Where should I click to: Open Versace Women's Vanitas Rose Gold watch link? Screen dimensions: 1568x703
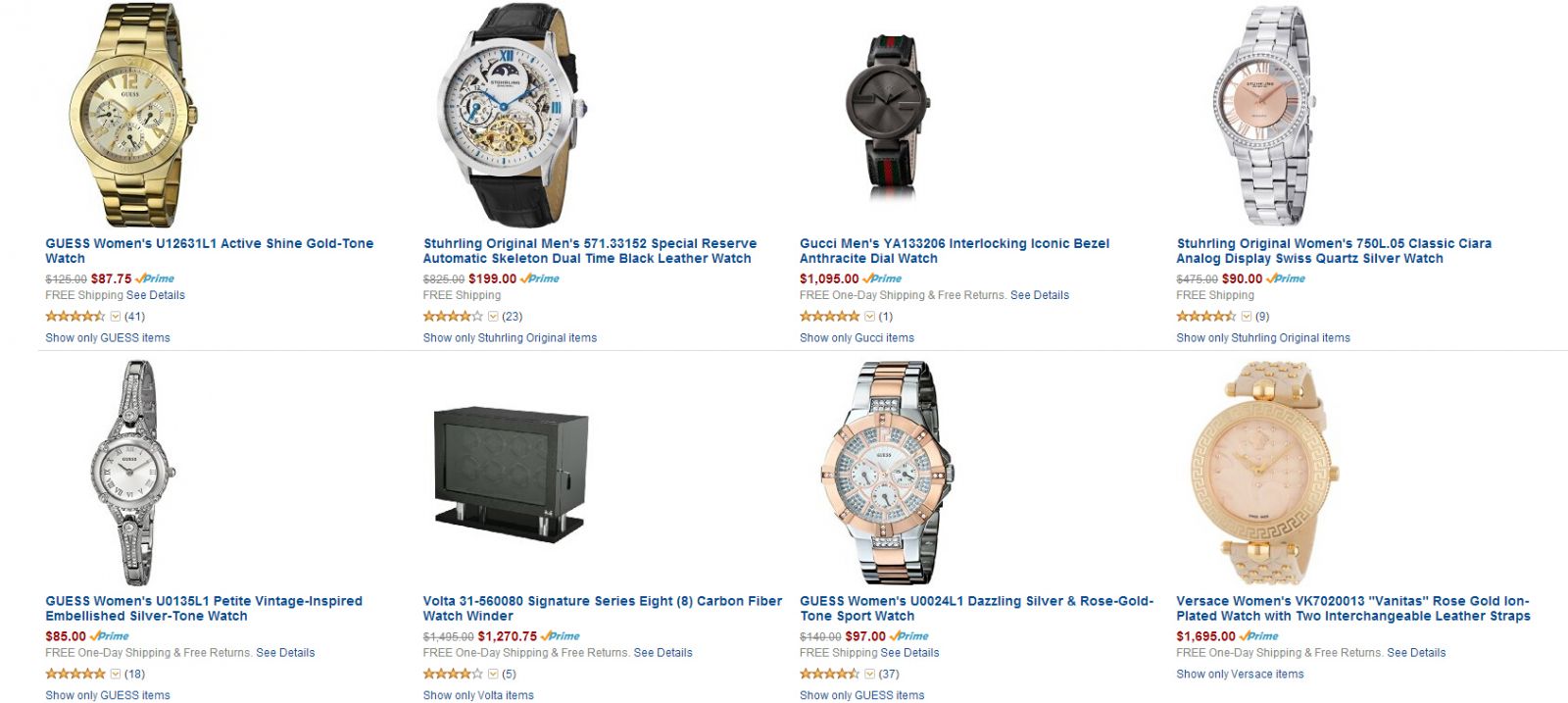point(1353,609)
